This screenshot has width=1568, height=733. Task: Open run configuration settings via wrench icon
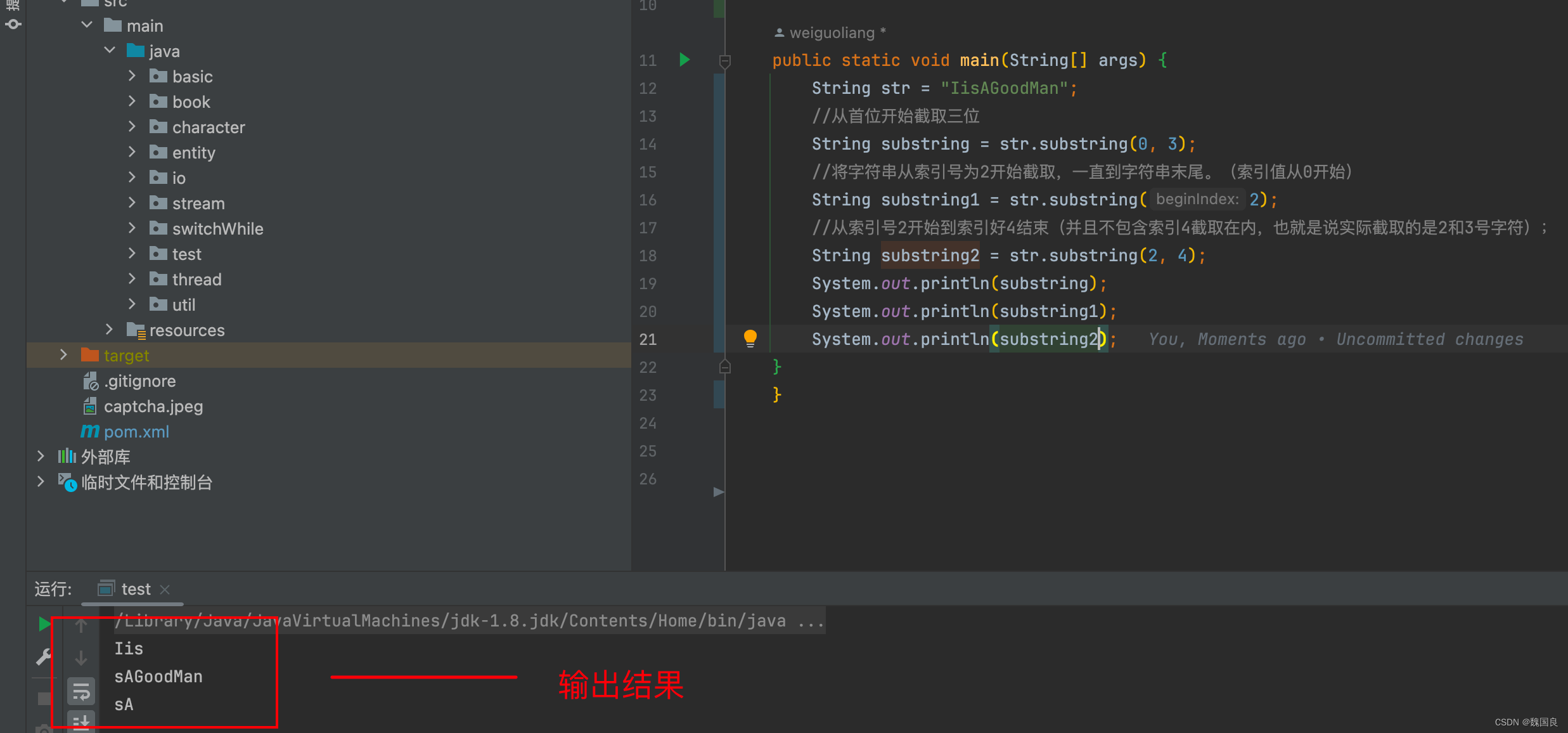(42, 657)
